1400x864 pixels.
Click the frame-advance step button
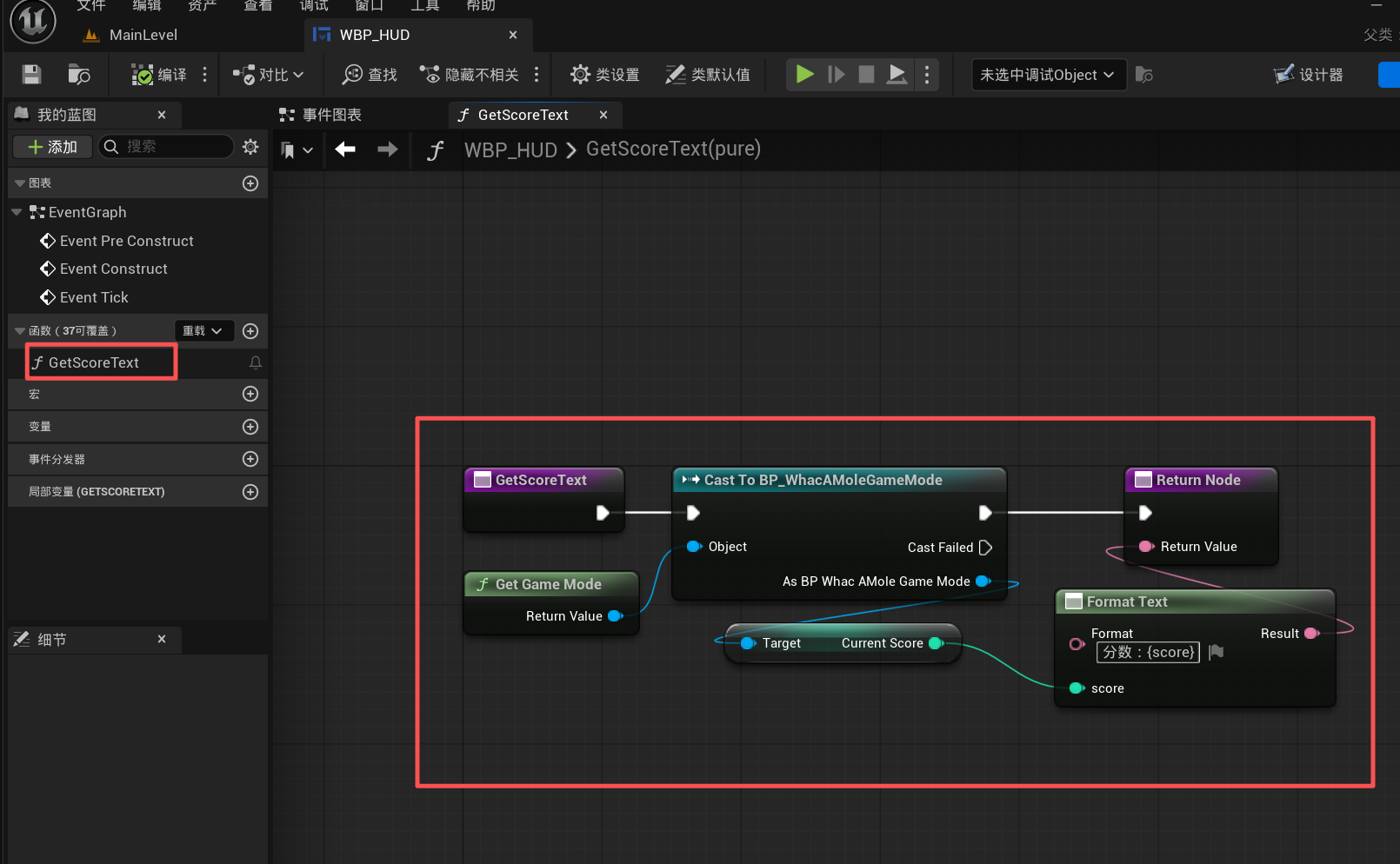pos(836,75)
